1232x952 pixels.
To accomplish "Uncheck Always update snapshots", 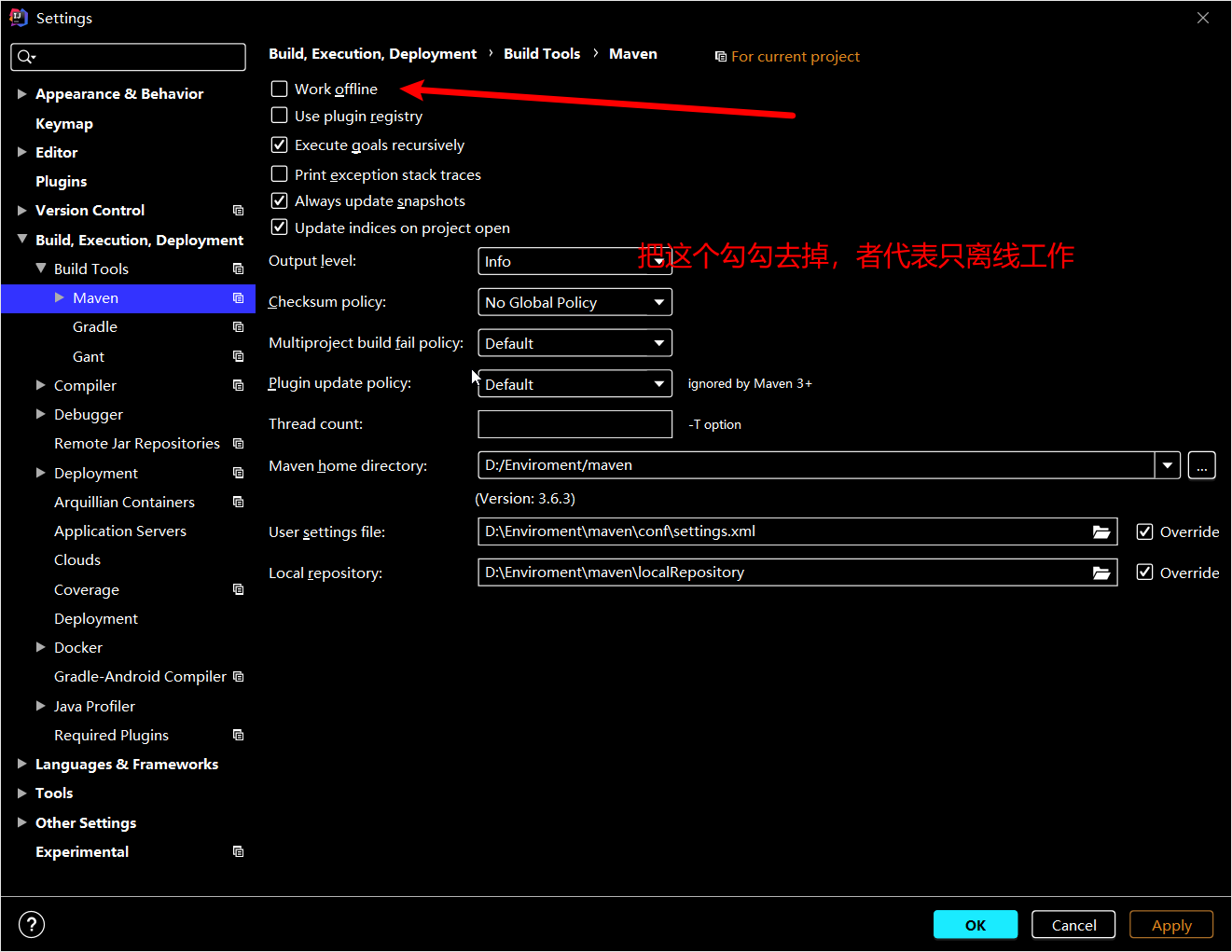I will pyautogui.click(x=279, y=200).
